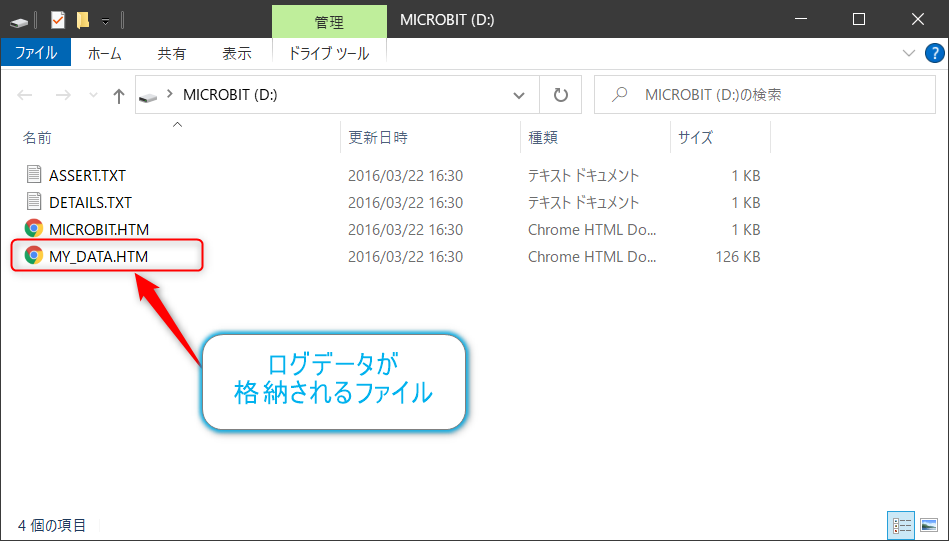Open the ファイル menu tab
The width and height of the screenshot is (949, 541).
tap(36, 53)
